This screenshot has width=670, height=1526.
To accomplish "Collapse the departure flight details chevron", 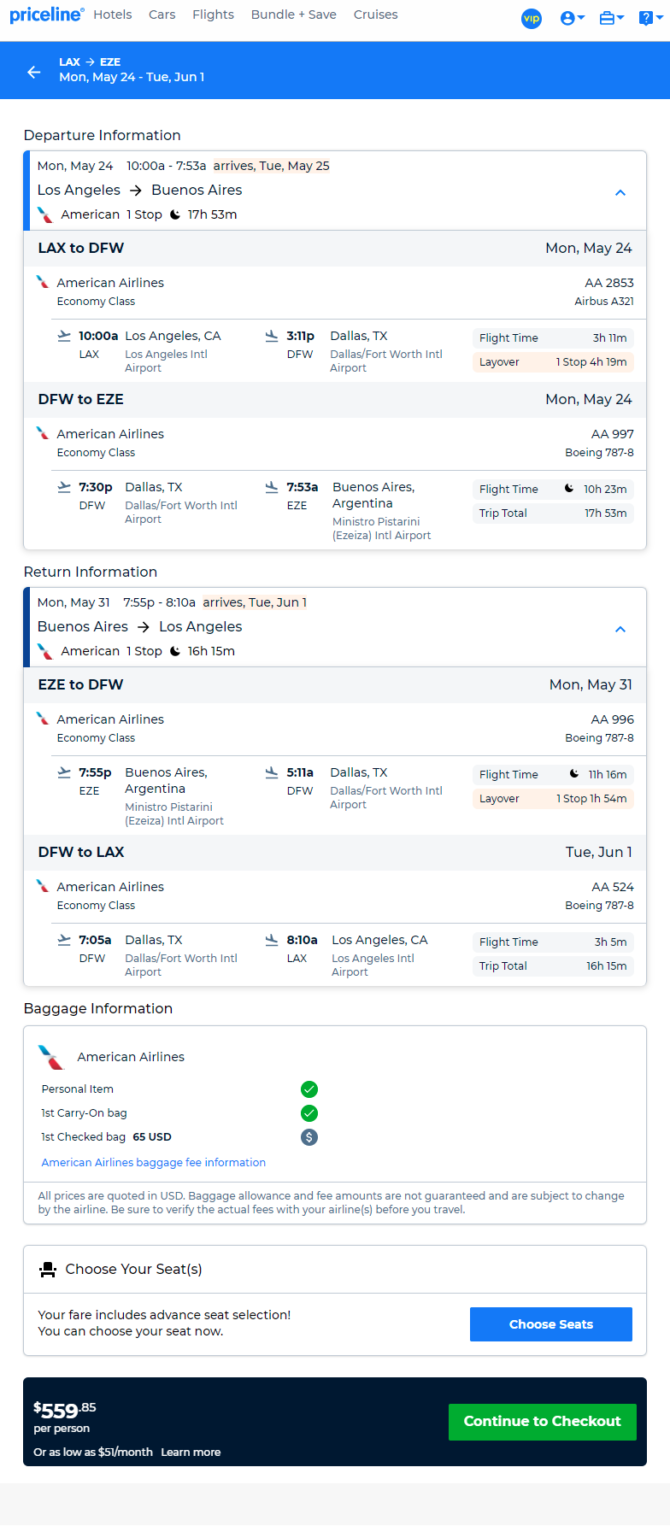I will (x=620, y=192).
